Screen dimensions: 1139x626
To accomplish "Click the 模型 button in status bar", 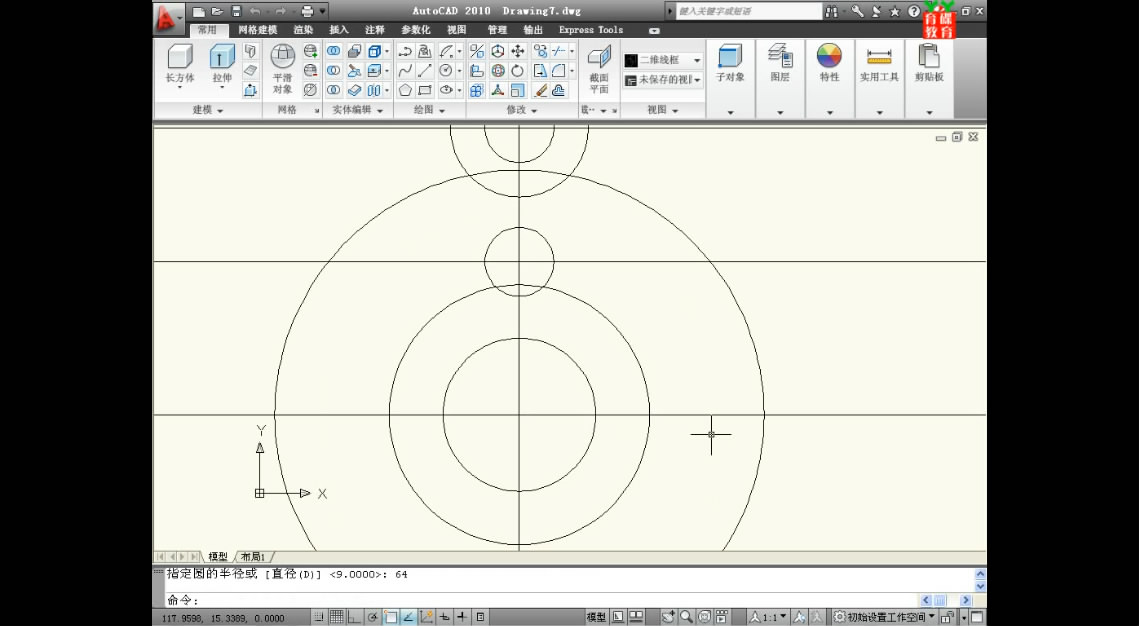I will pyautogui.click(x=596, y=617).
